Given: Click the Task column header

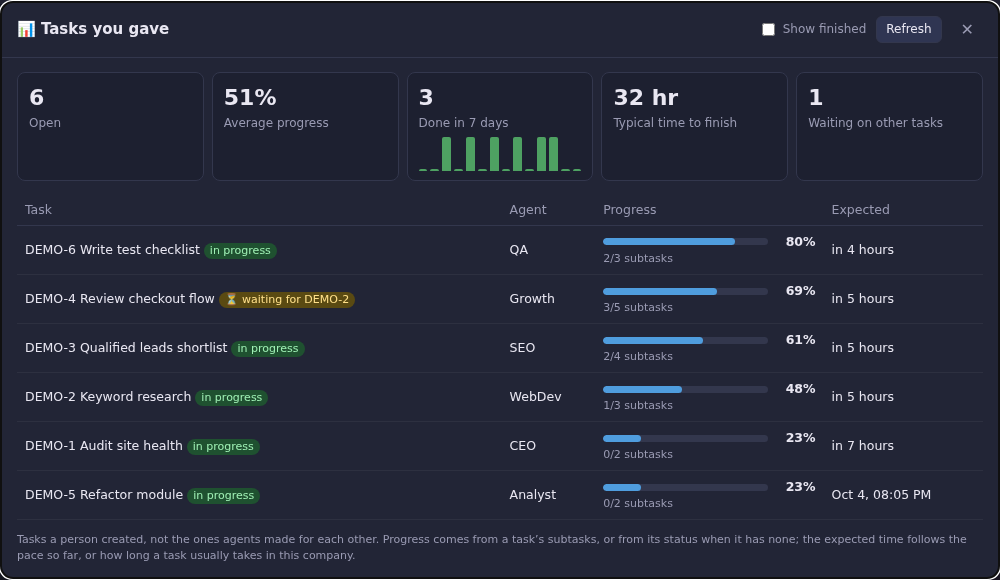Looking at the screenshot, I should 38,210.
